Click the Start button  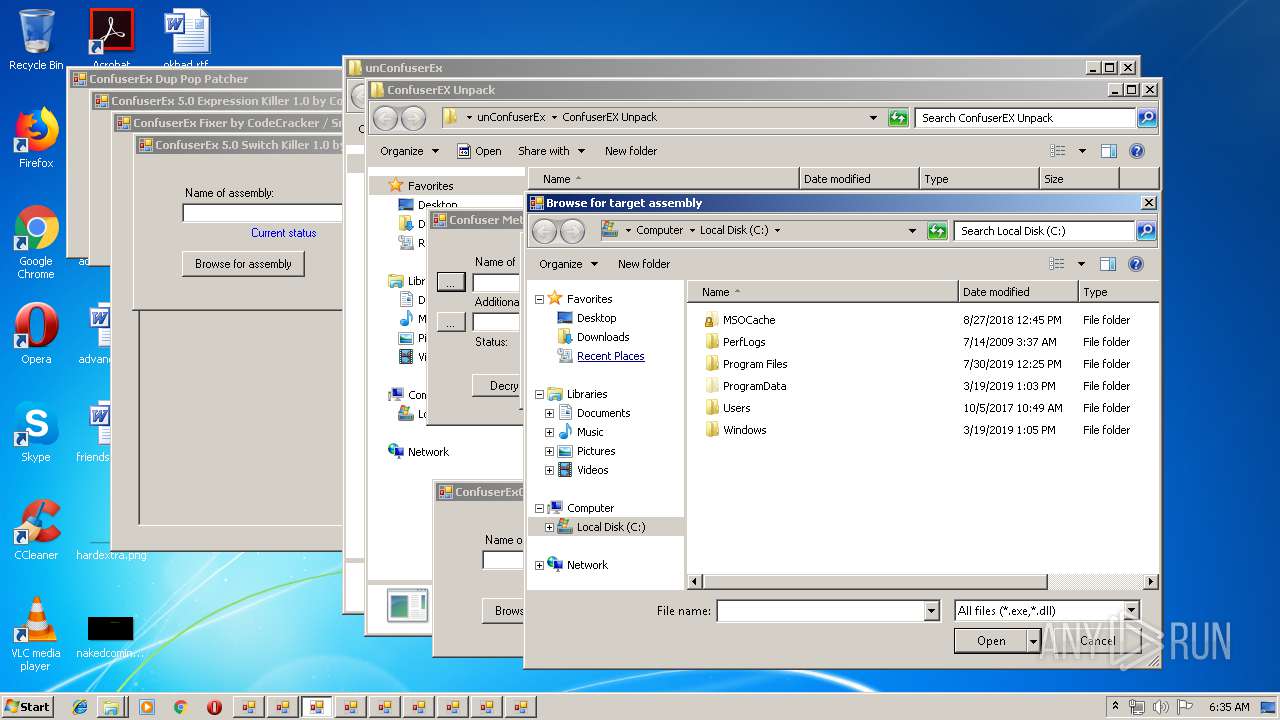coord(27,706)
